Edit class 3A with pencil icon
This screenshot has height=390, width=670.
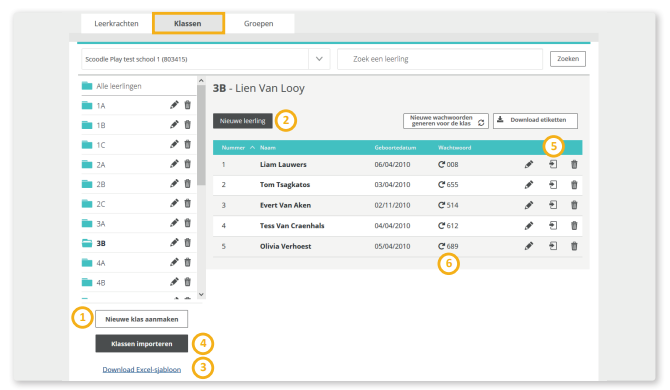point(174,223)
